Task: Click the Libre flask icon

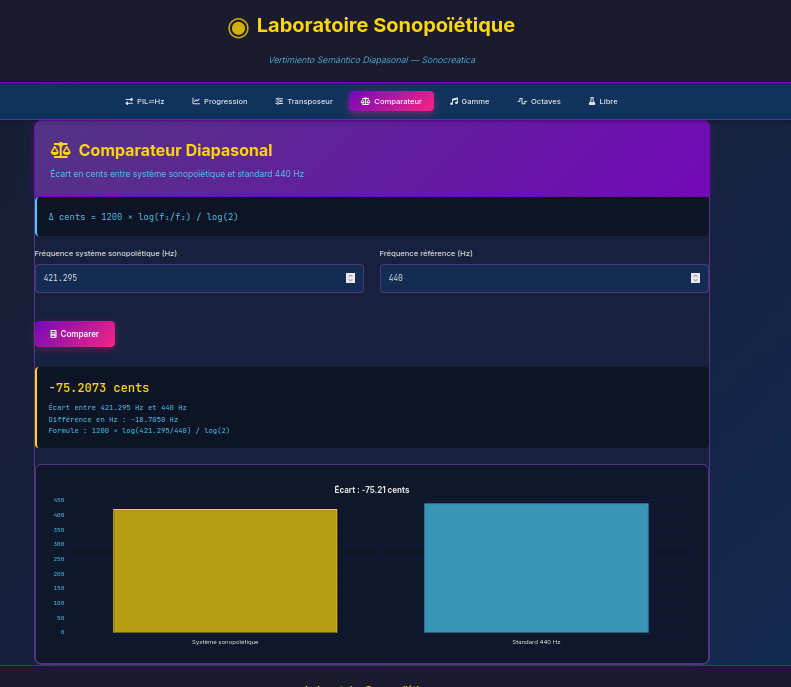Action: (592, 101)
